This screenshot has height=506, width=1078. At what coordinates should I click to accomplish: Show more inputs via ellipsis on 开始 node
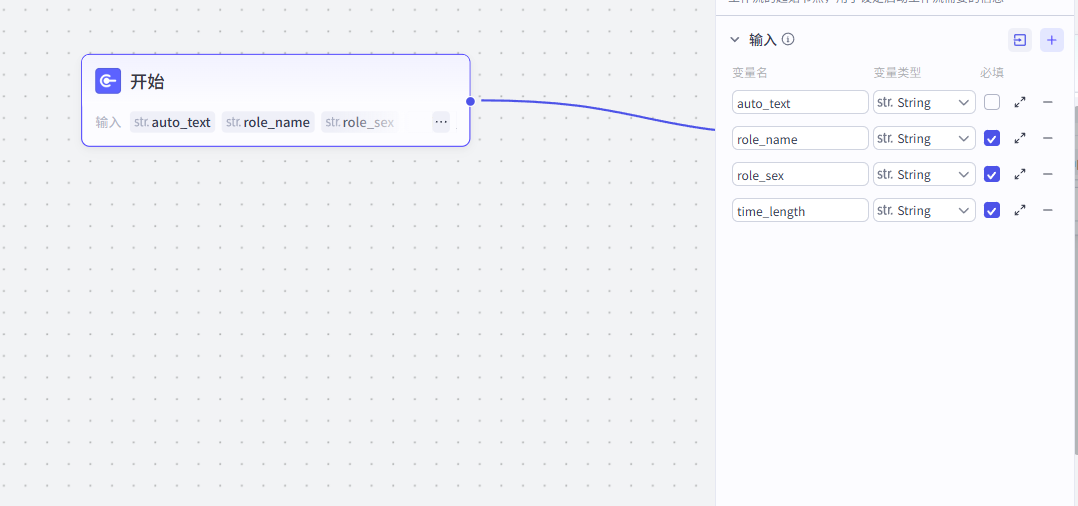coord(441,122)
